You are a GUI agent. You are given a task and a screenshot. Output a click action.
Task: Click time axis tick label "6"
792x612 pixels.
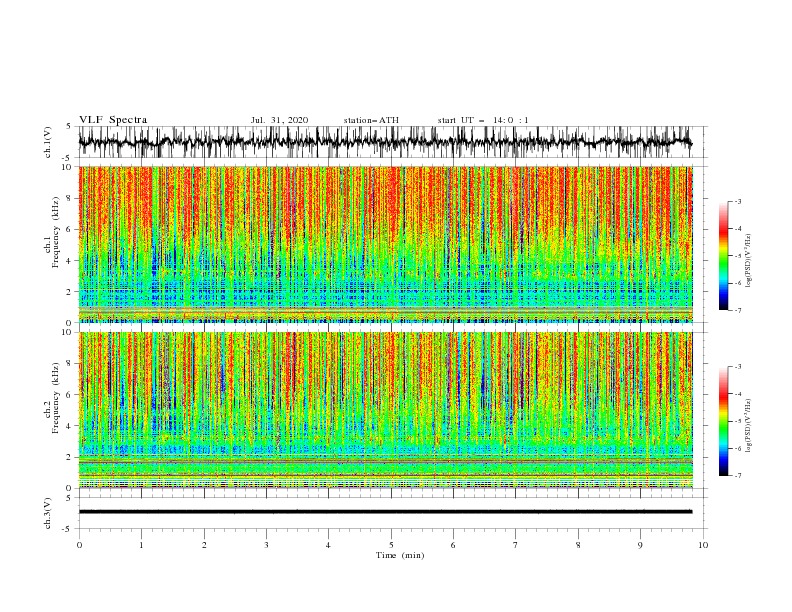coord(453,545)
